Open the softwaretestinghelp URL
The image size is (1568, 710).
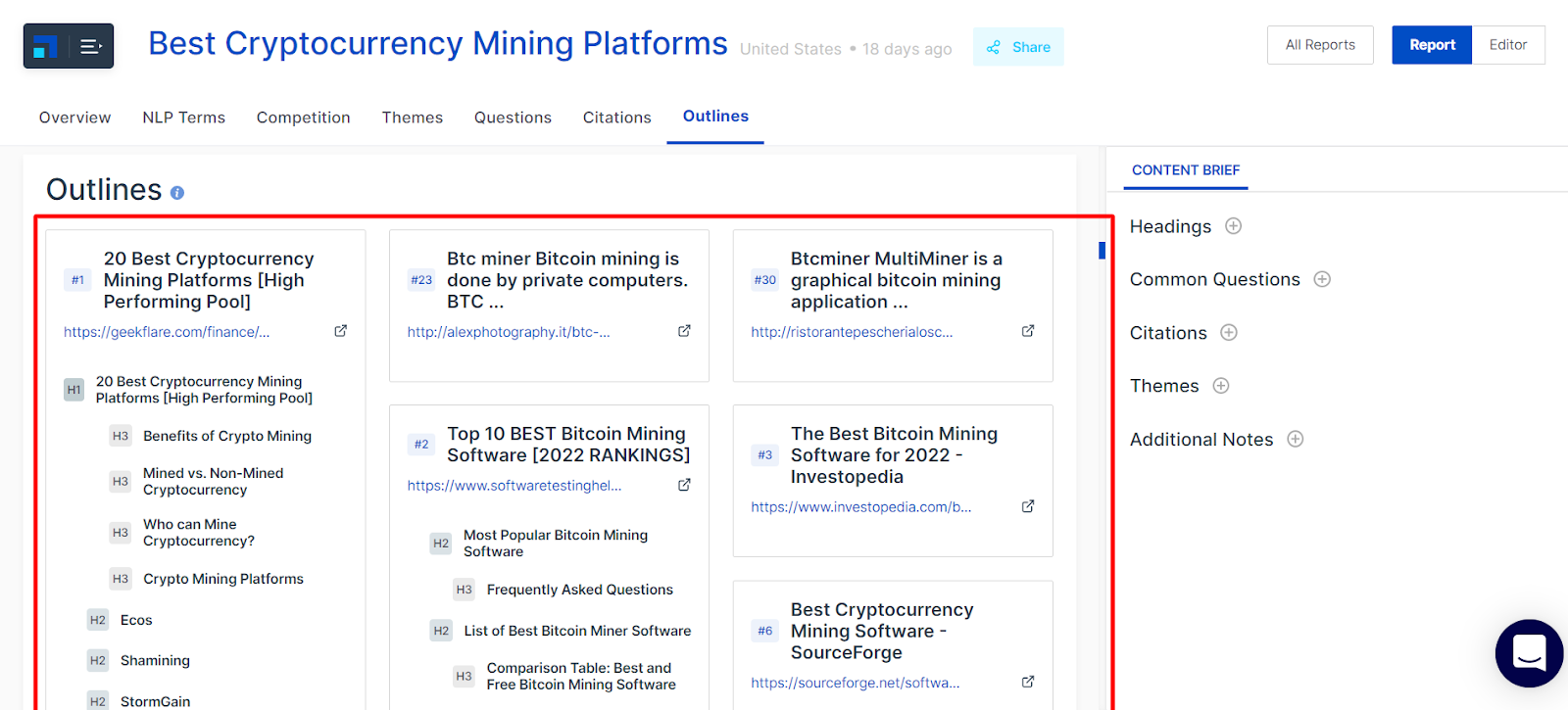pyautogui.click(x=514, y=486)
